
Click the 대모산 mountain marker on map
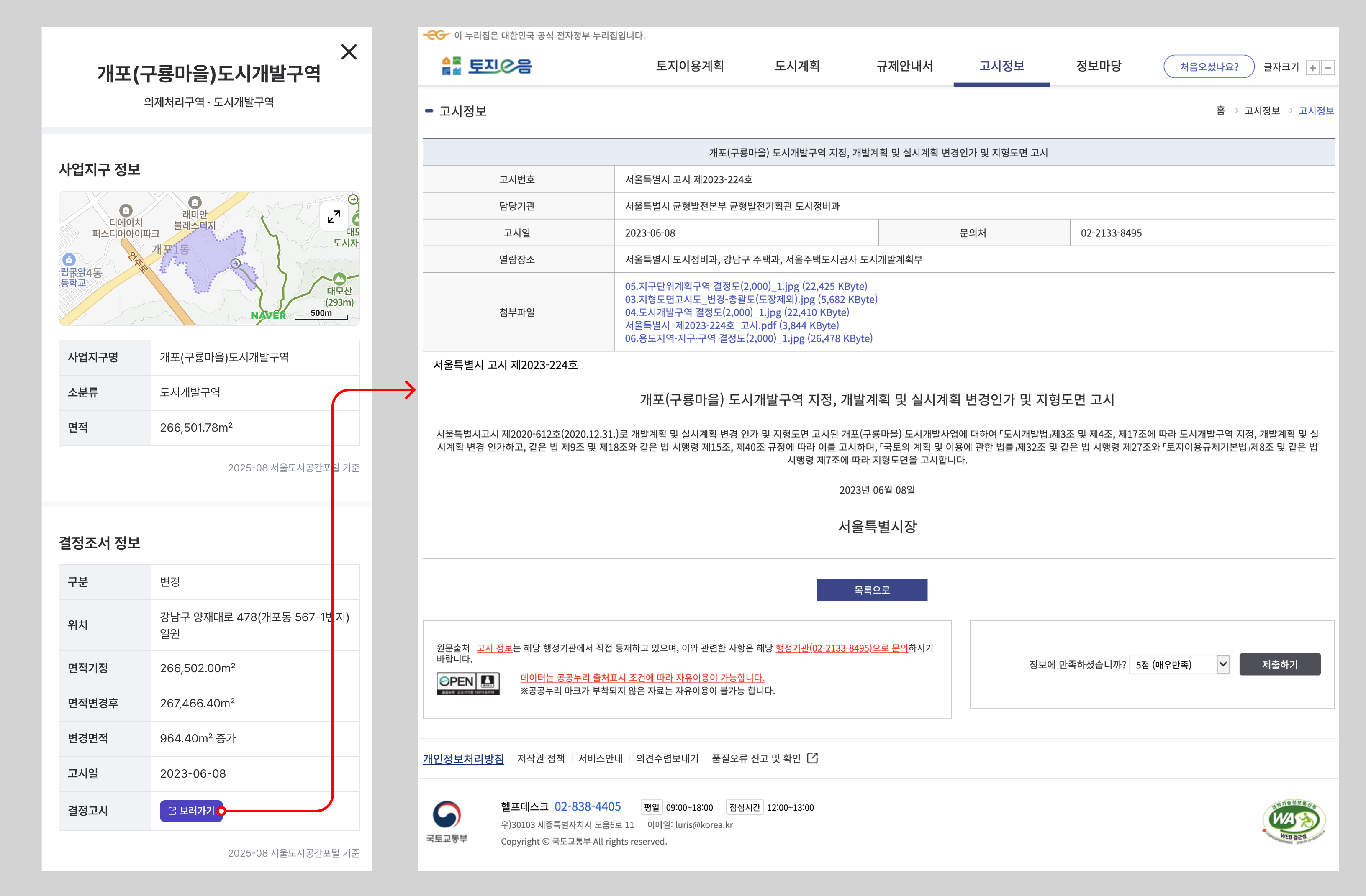tap(339, 279)
